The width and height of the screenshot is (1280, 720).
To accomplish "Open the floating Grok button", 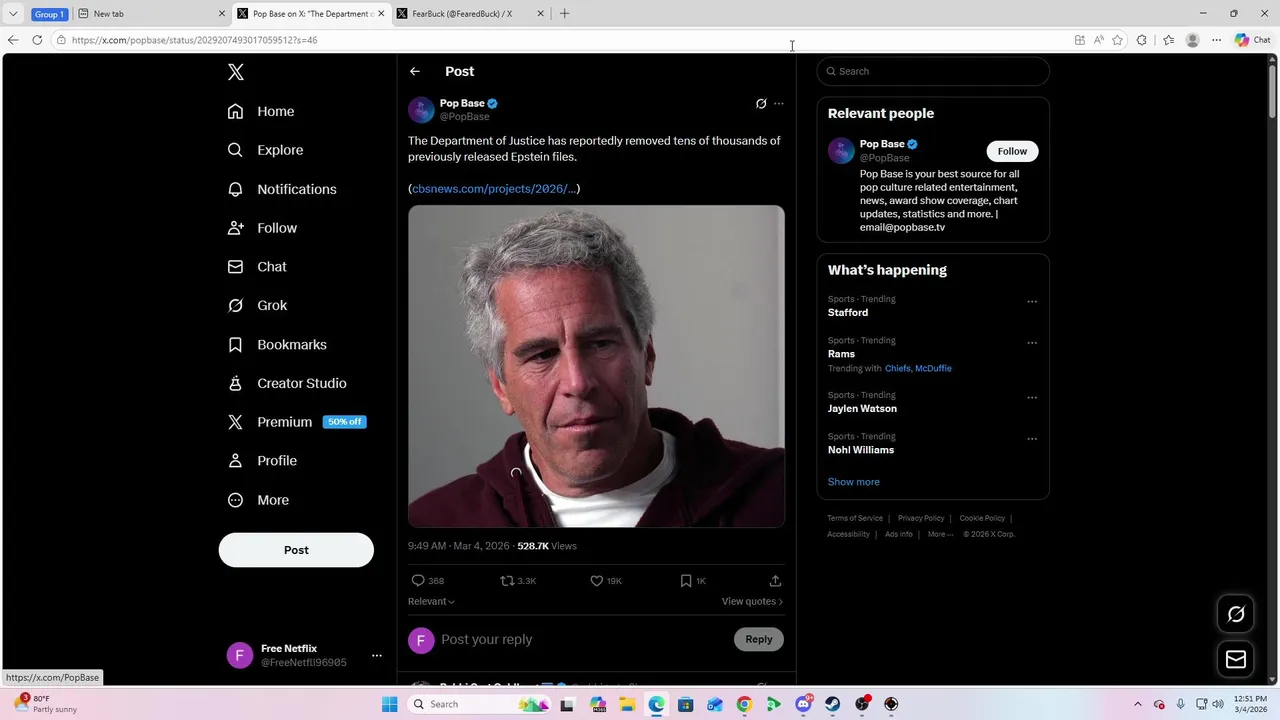I will point(1236,614).
